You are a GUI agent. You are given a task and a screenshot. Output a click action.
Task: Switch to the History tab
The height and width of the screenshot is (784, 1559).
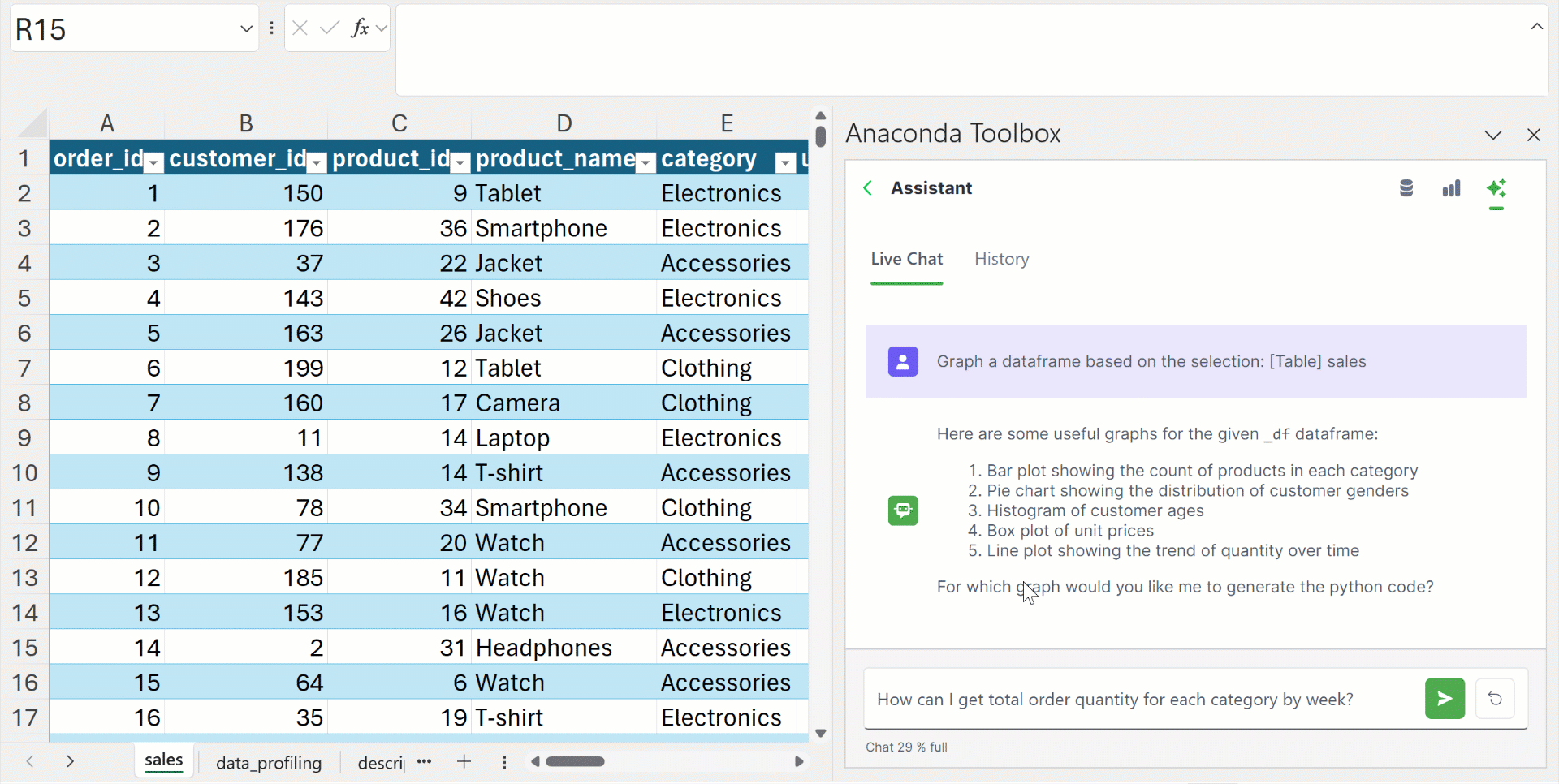(x=1001, y=259)
